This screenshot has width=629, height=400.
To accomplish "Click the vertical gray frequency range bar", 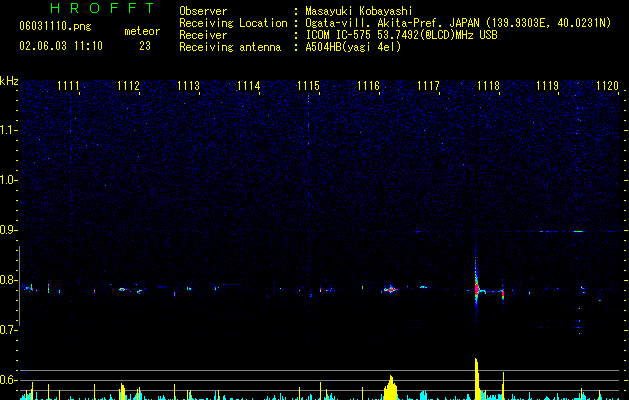I will tap(19, 286).
